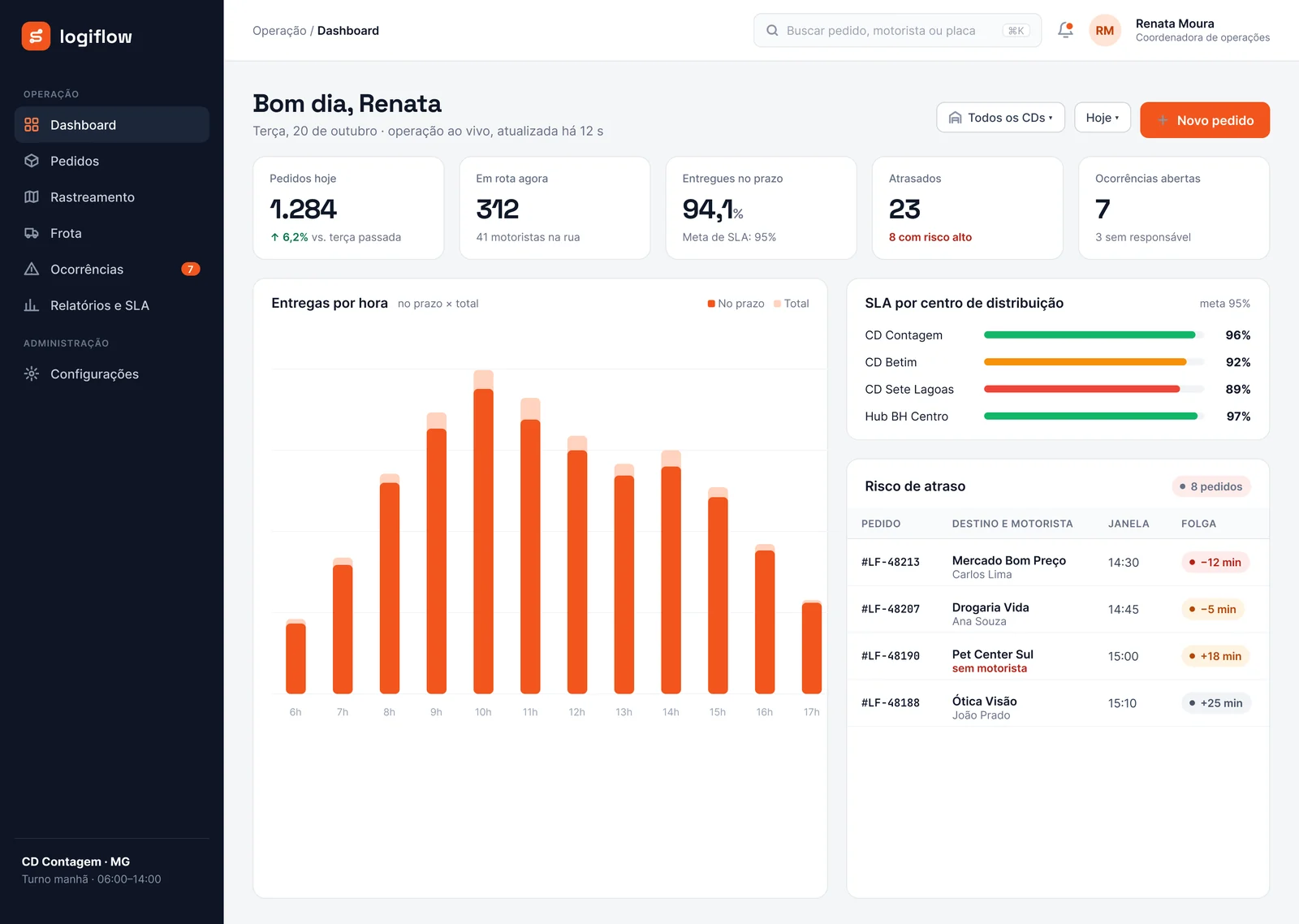This screenshot has width=1299, height=924.
Task: Click the plus icon on Novo pedido
Action: click(x=1163, y=120)
